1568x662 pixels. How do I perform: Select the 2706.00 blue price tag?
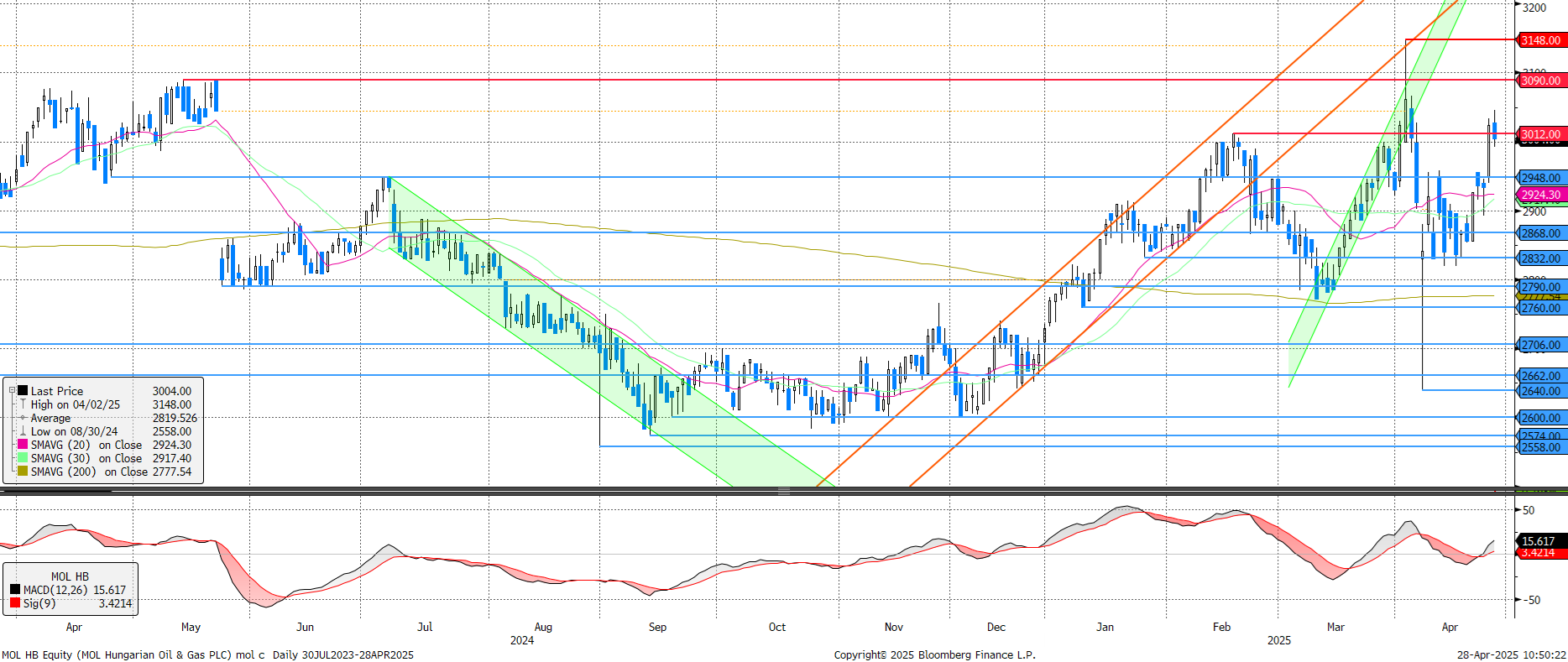1541,345
